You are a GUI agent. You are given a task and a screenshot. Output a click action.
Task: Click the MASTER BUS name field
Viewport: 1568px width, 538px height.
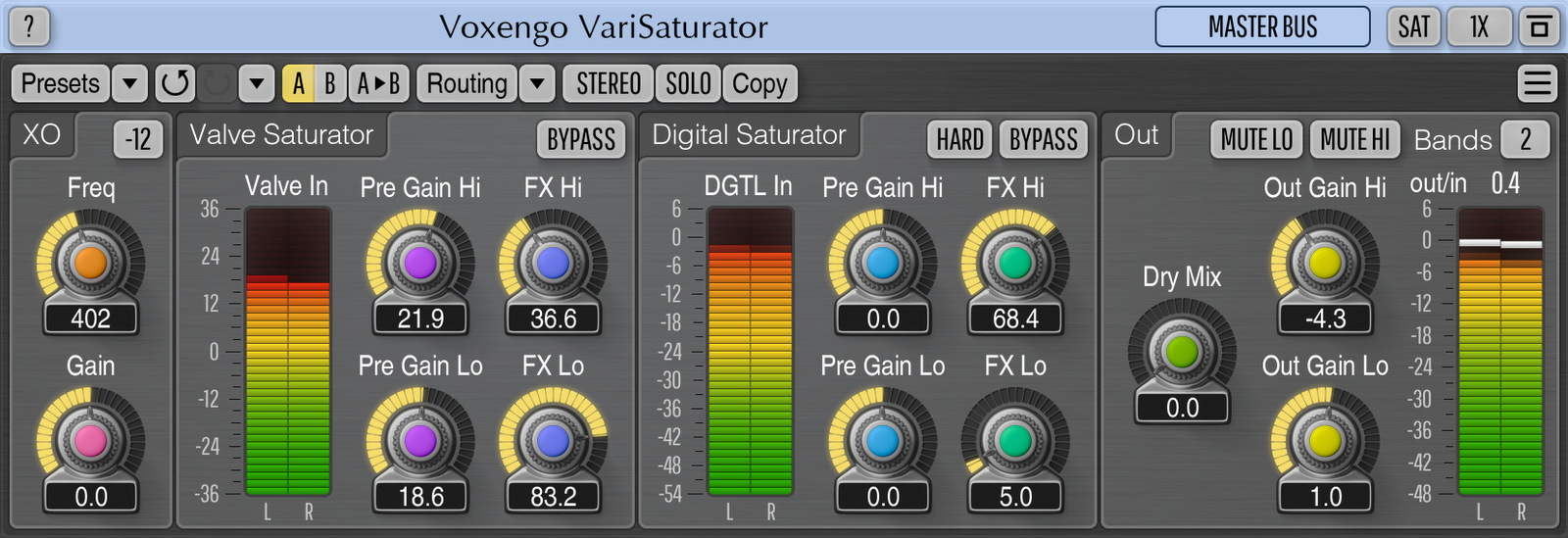point(1262,27)
